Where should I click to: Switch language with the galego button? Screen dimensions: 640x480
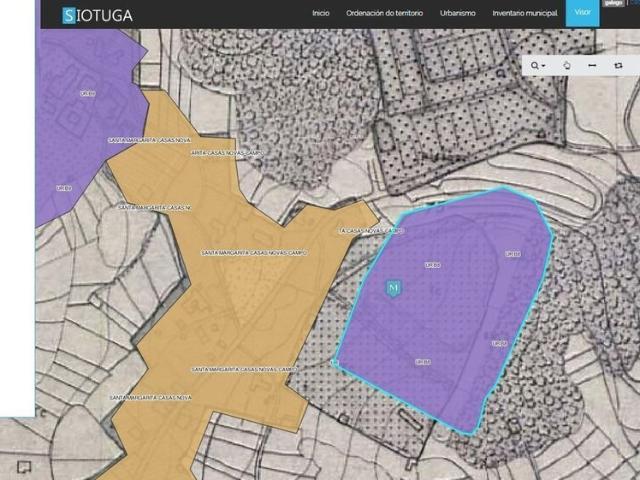tap(614, 3)
